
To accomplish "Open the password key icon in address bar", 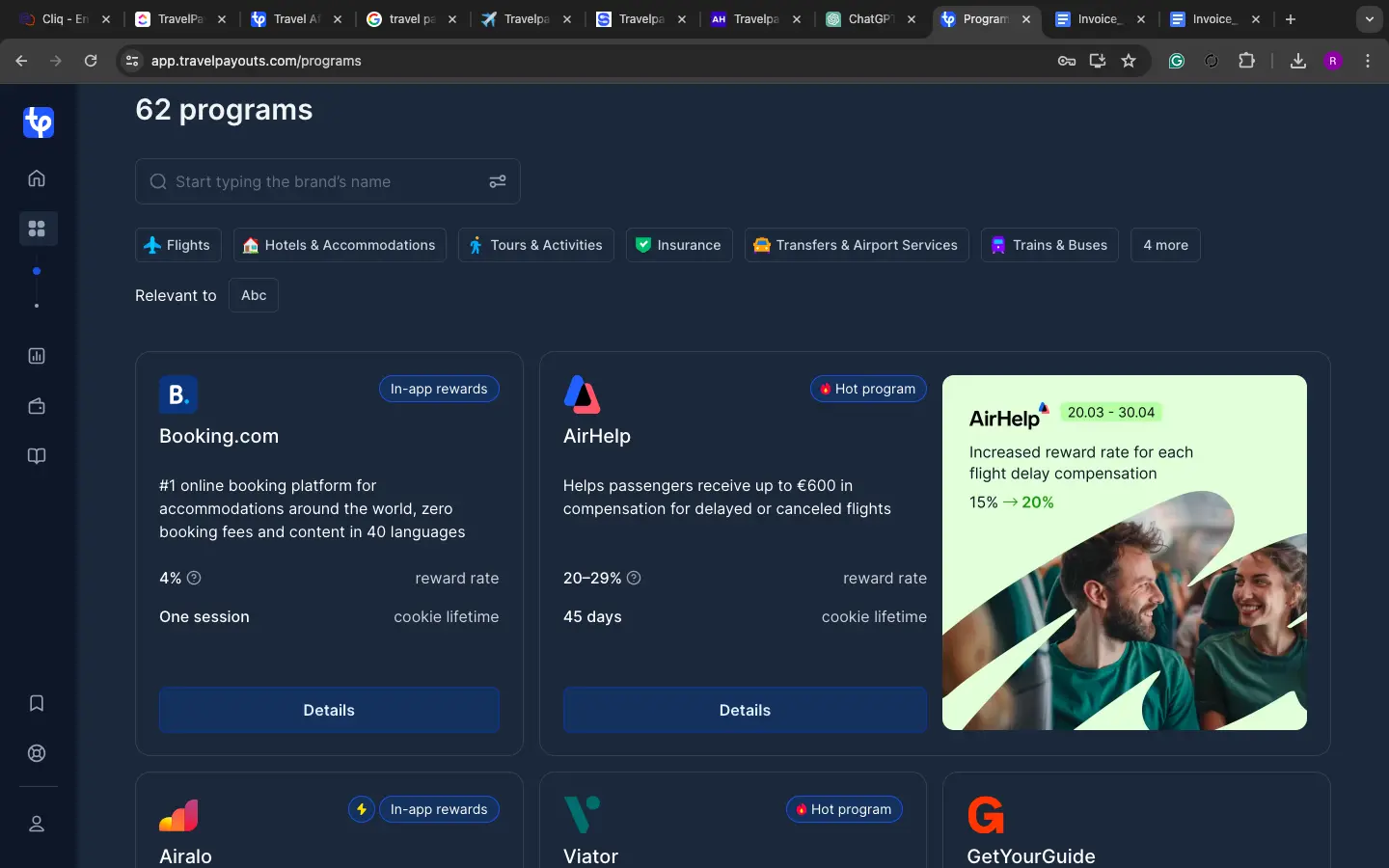I will click(x=1067, y=61).
